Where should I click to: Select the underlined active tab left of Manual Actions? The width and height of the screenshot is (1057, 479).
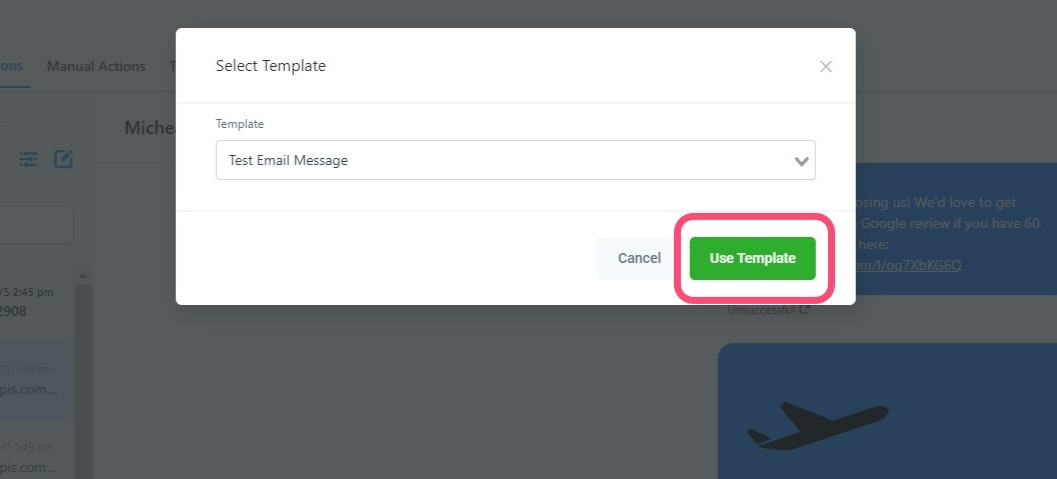[11, 66]
